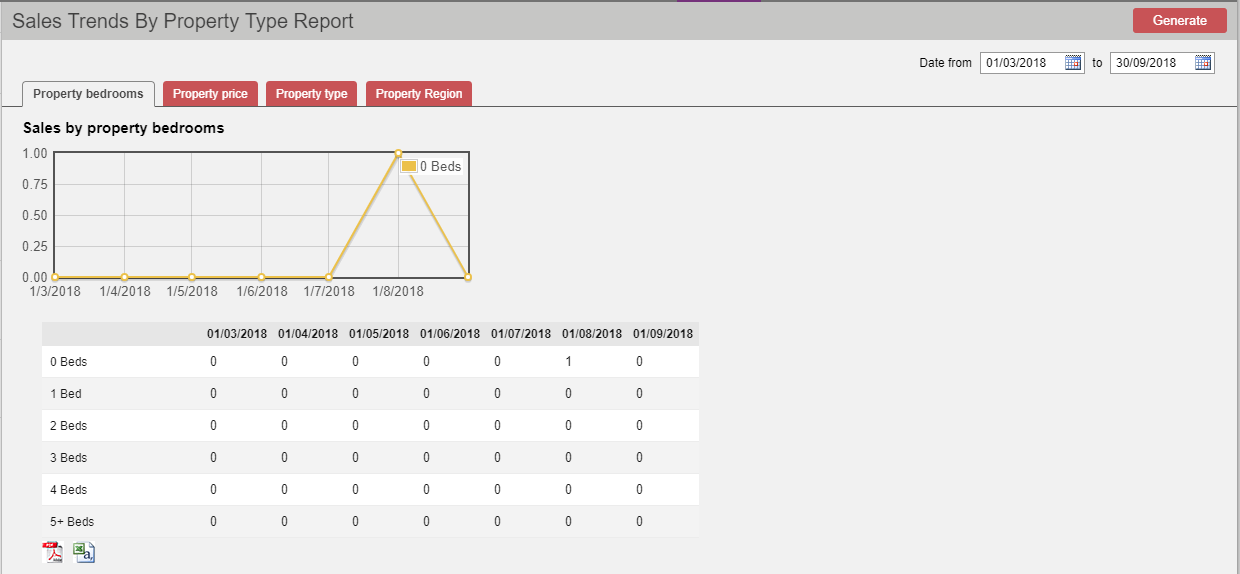
Task: Click the 1/5/2018 chart axis label
Action: click(192, 291)
